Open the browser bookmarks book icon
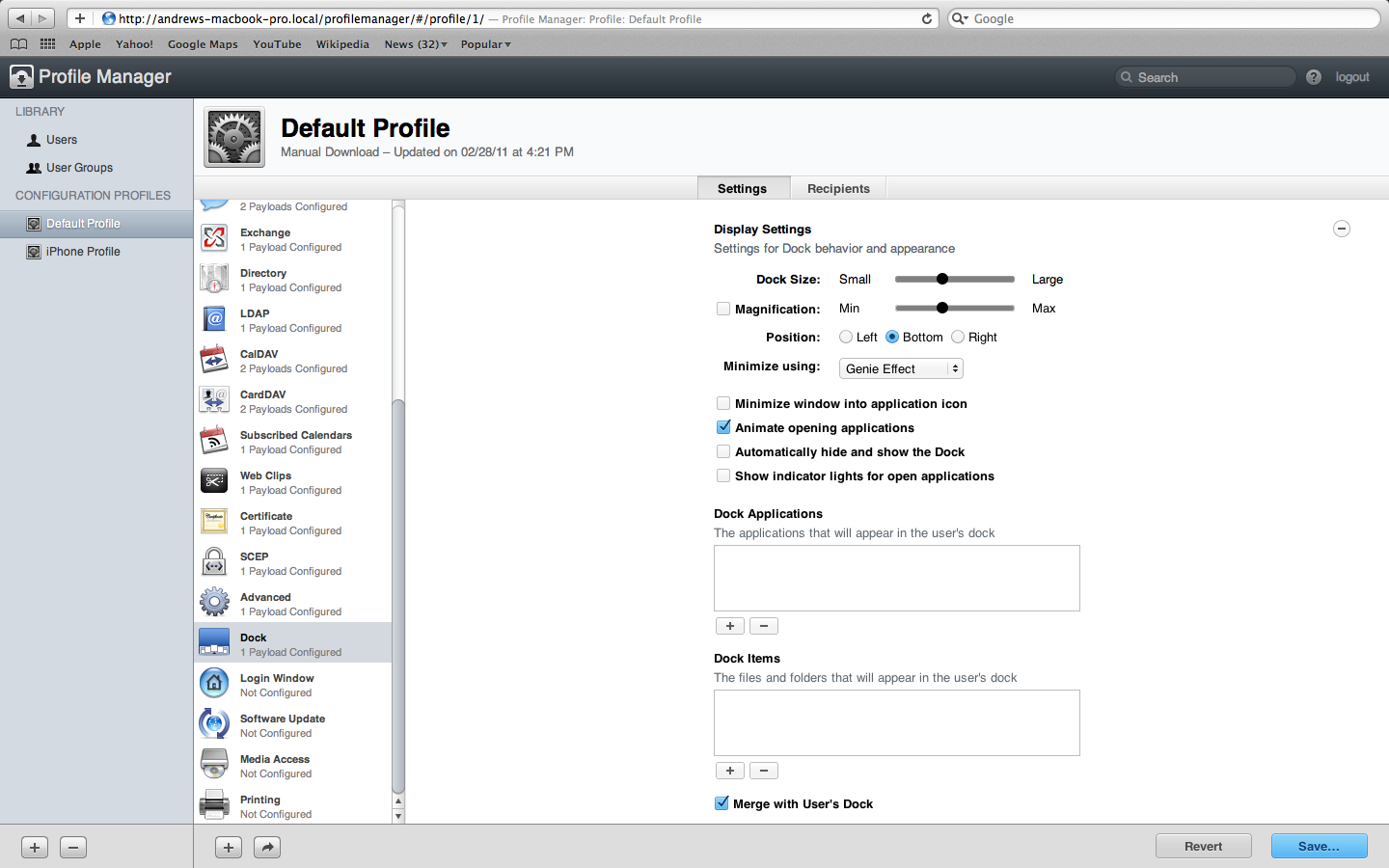 coord(18,44)
